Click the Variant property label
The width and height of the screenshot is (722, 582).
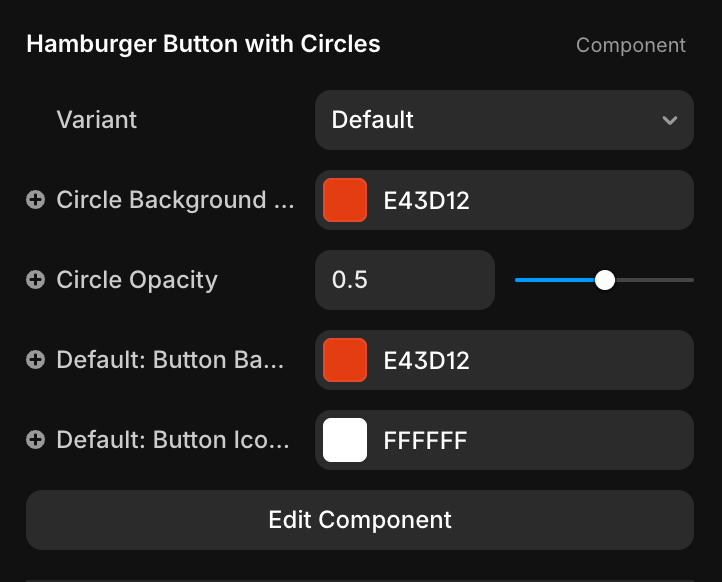click(97, 120)
